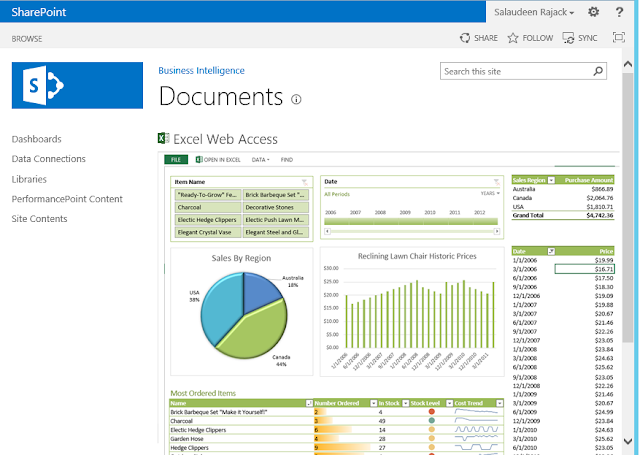Viewport: 640px width, 455px height.
Task: Select "Ready-To-Grow" slicer item
Action: pos(207,195)
